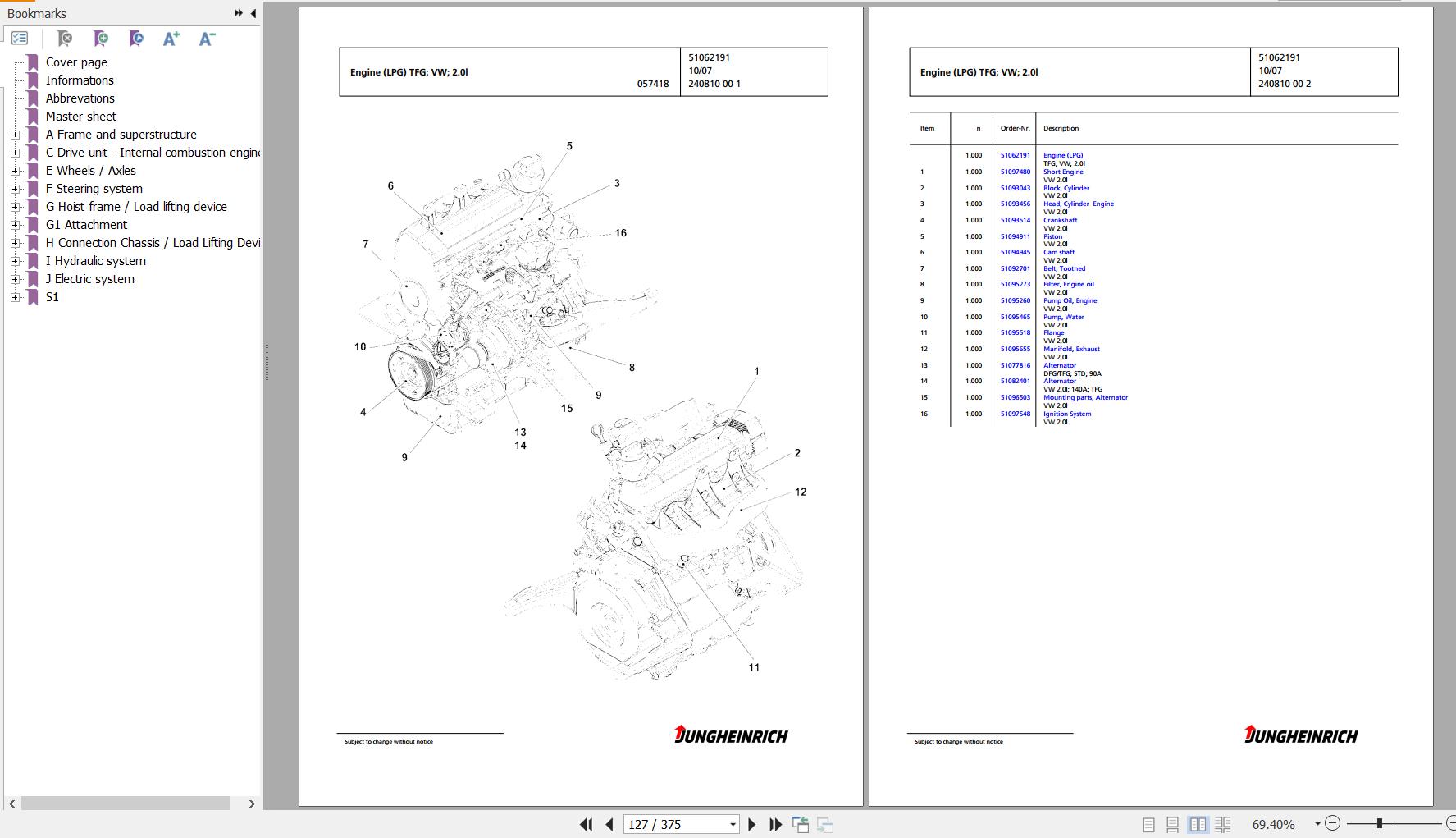Expand the G Hoist frame bookmark
This screenshot has width=1456, height=838.
15,207
